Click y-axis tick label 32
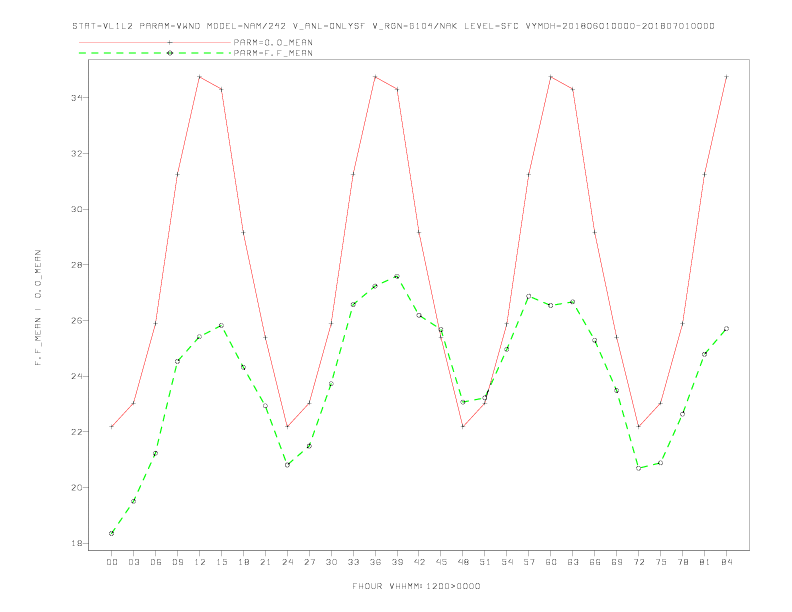Screen dimensions: 792x612 pyautogui.click(x=77, y=154)
